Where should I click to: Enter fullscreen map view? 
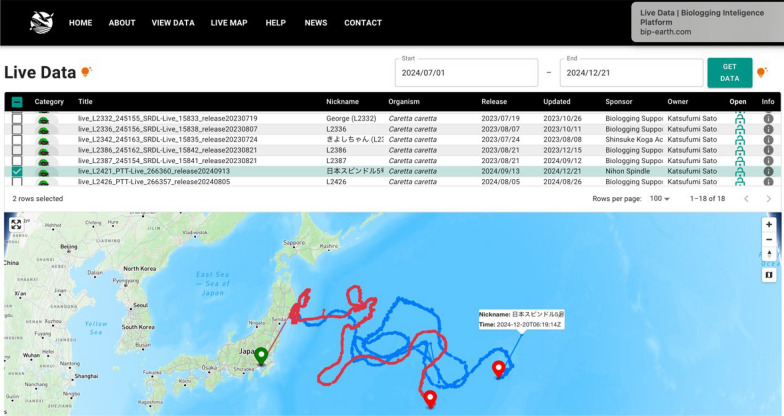click(x=16, y=224)
